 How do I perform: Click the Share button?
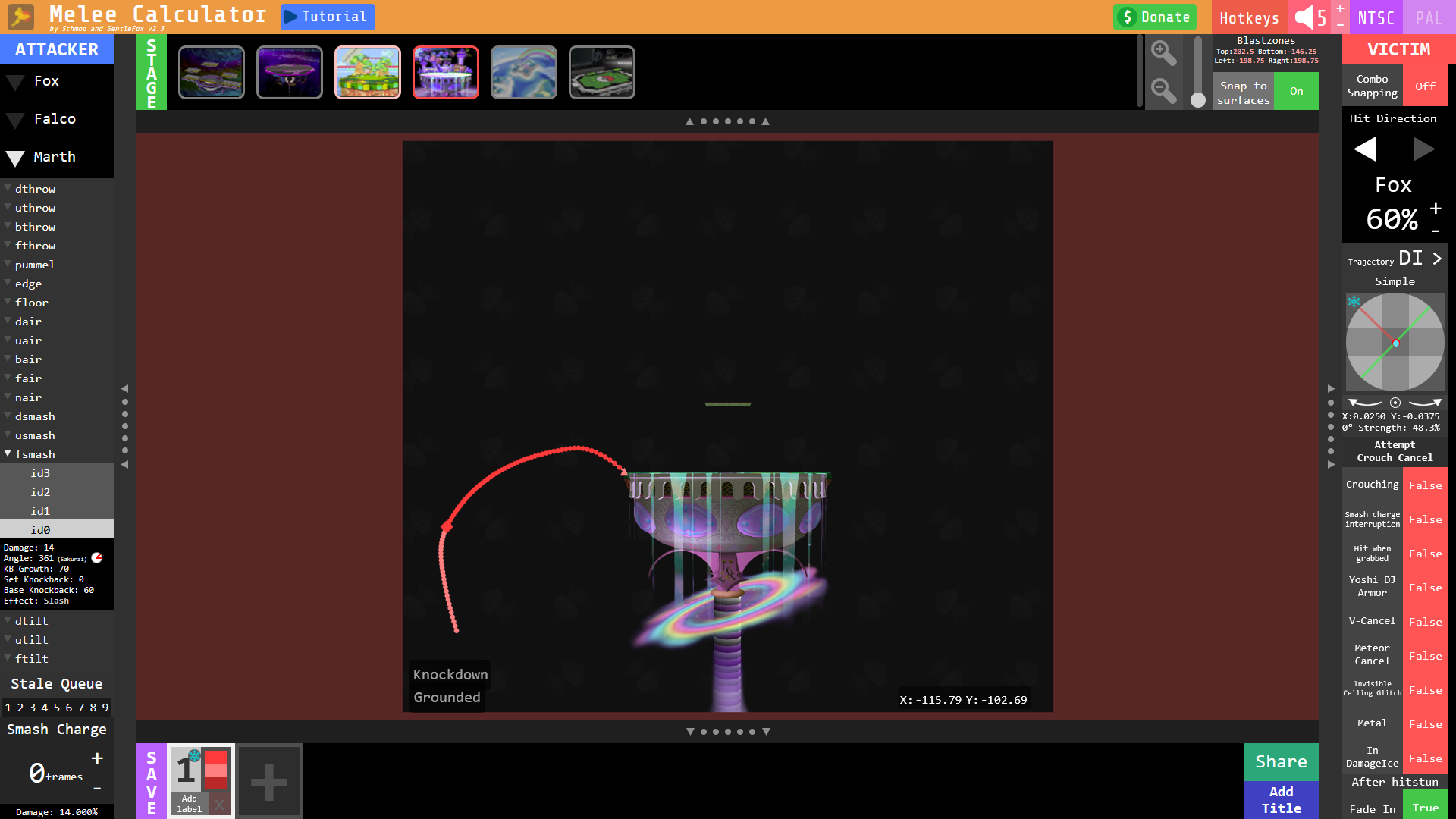click(x=1281, y=762)
